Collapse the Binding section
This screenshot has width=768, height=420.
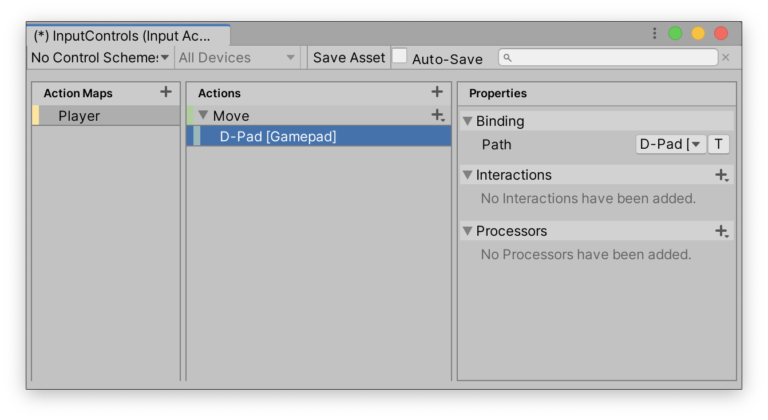tap(467, 121)
